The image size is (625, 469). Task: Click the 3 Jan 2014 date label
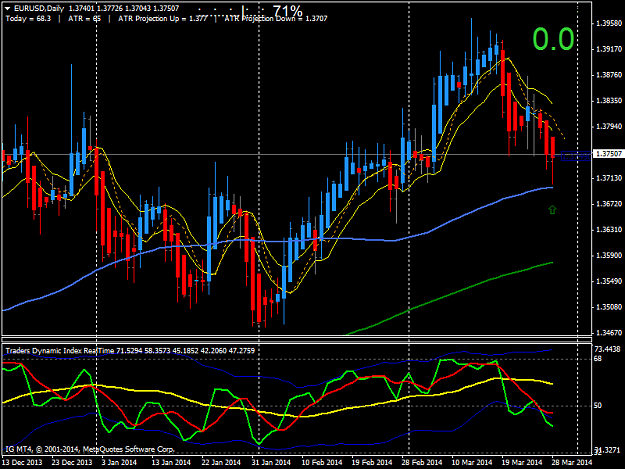(x=119, y=462)
